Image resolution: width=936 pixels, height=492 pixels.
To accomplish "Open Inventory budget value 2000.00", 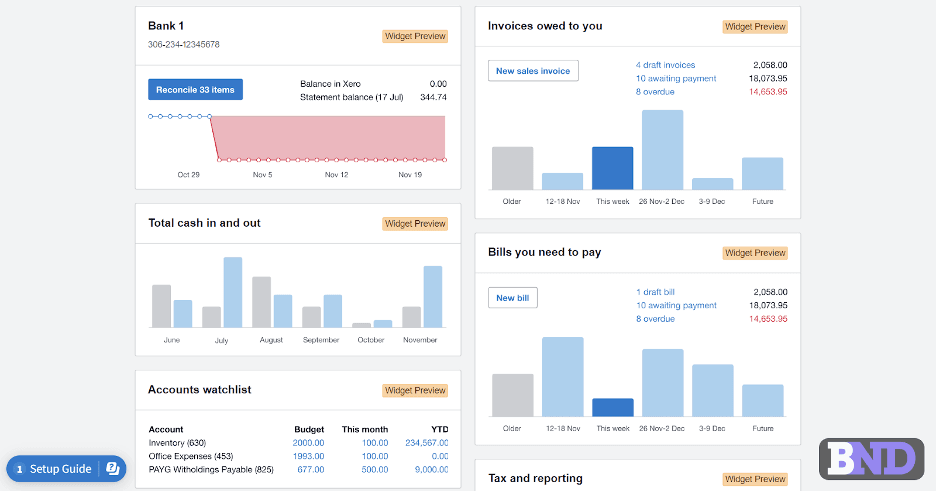I will [308, 443].
